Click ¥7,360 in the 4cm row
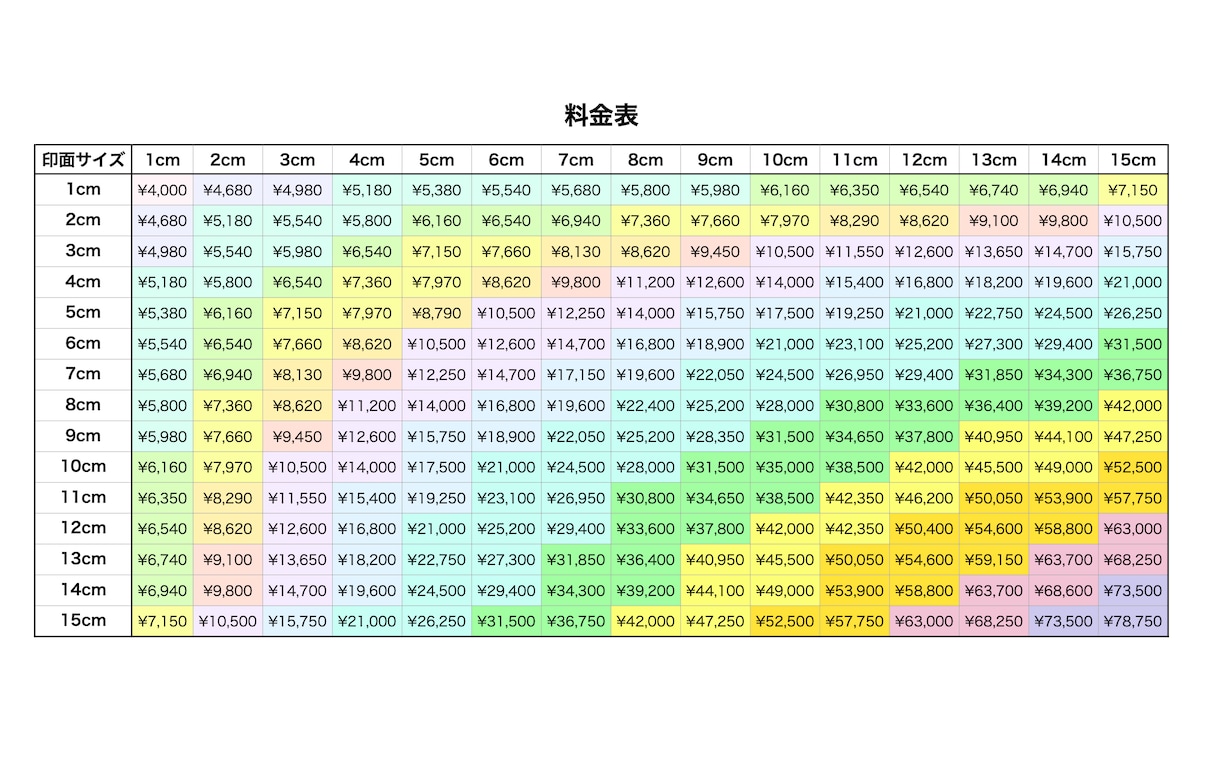The height and width of the screenshot is (763, 1220). [x=366, y=283]
